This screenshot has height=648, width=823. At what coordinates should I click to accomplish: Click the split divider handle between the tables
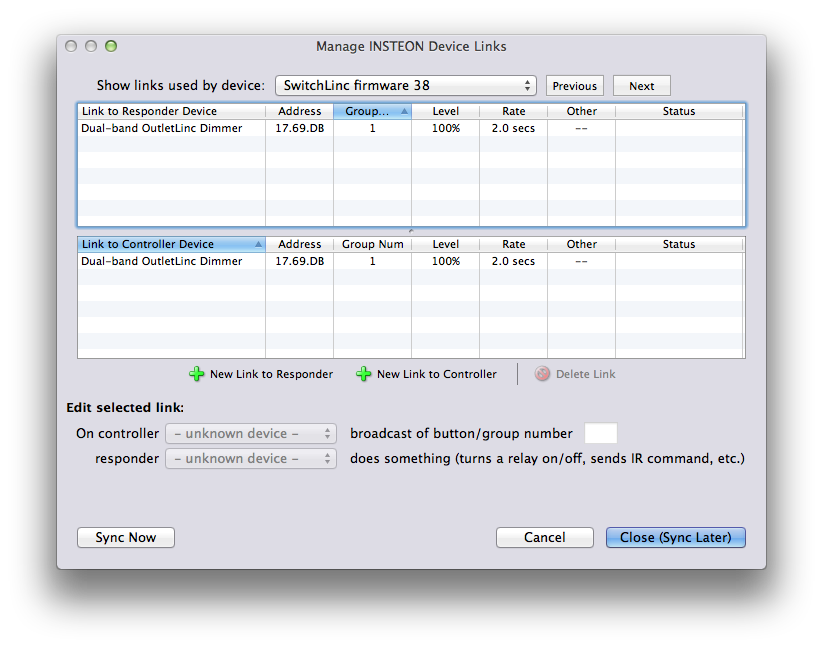pyautogui.click(x=411, y=231)
